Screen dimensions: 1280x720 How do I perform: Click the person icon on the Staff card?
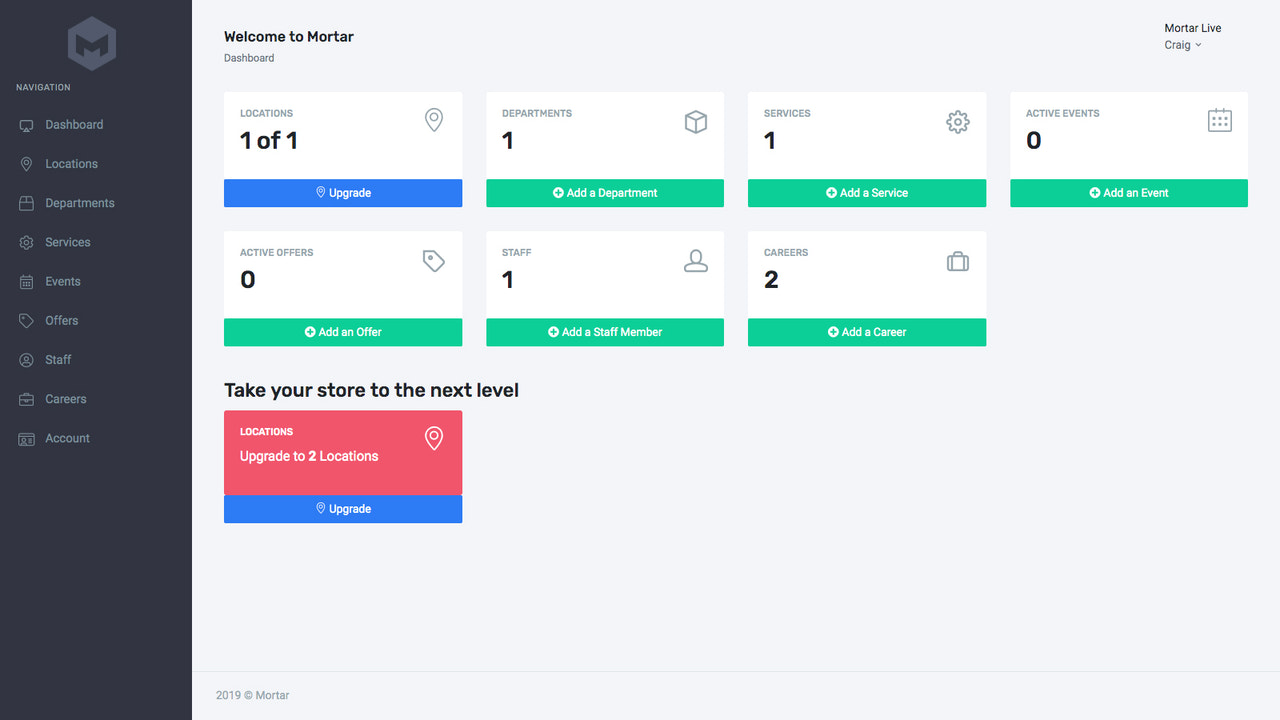click(x=696, y=260)
